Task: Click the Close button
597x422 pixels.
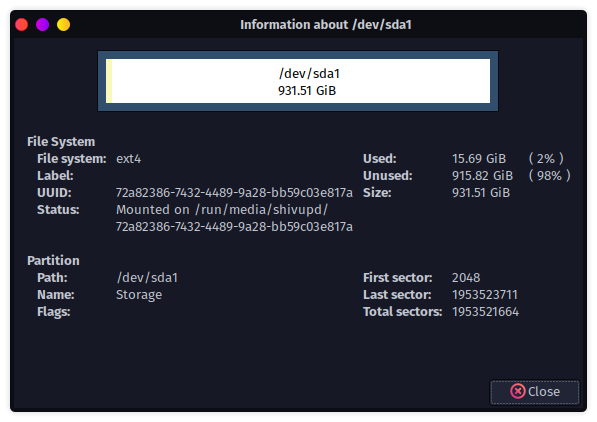Action: point(535,392)
